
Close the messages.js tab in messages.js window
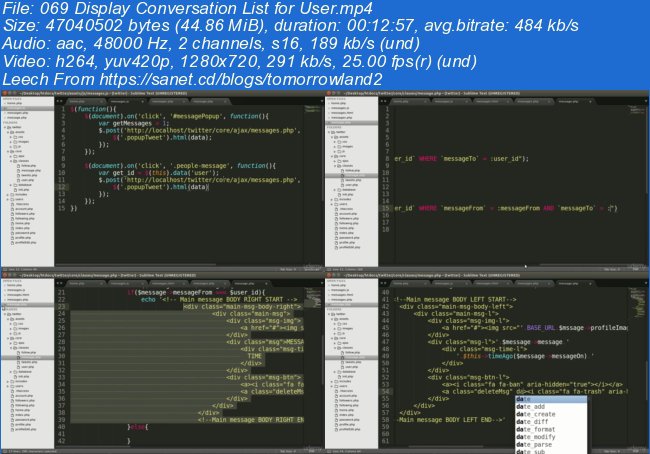(x=143, y=101)
